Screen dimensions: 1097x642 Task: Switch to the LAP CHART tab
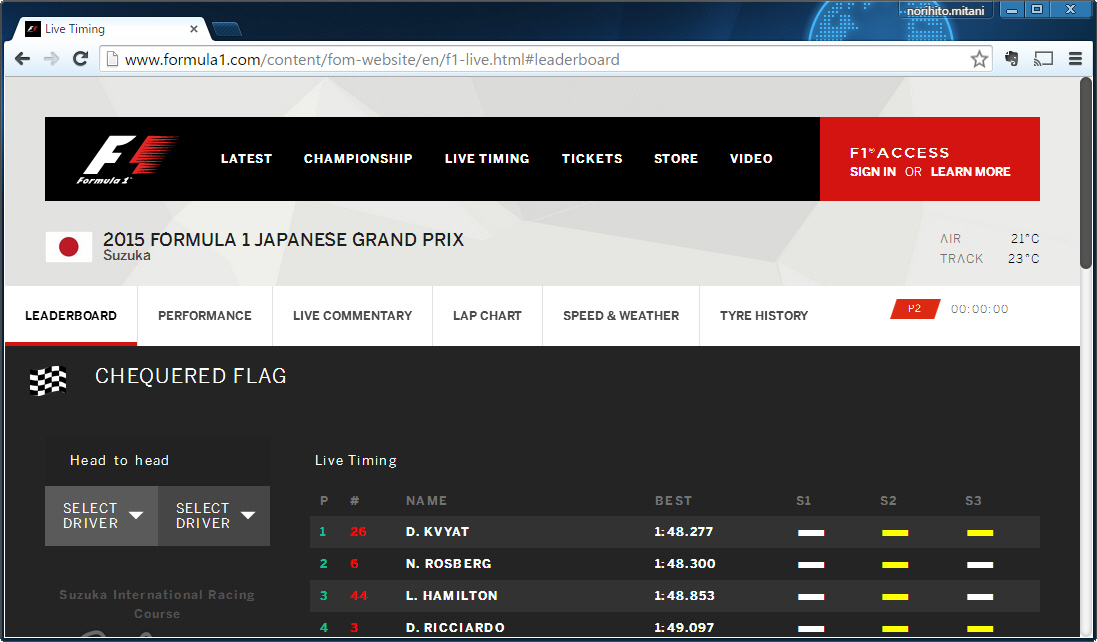tap(488, 315)
